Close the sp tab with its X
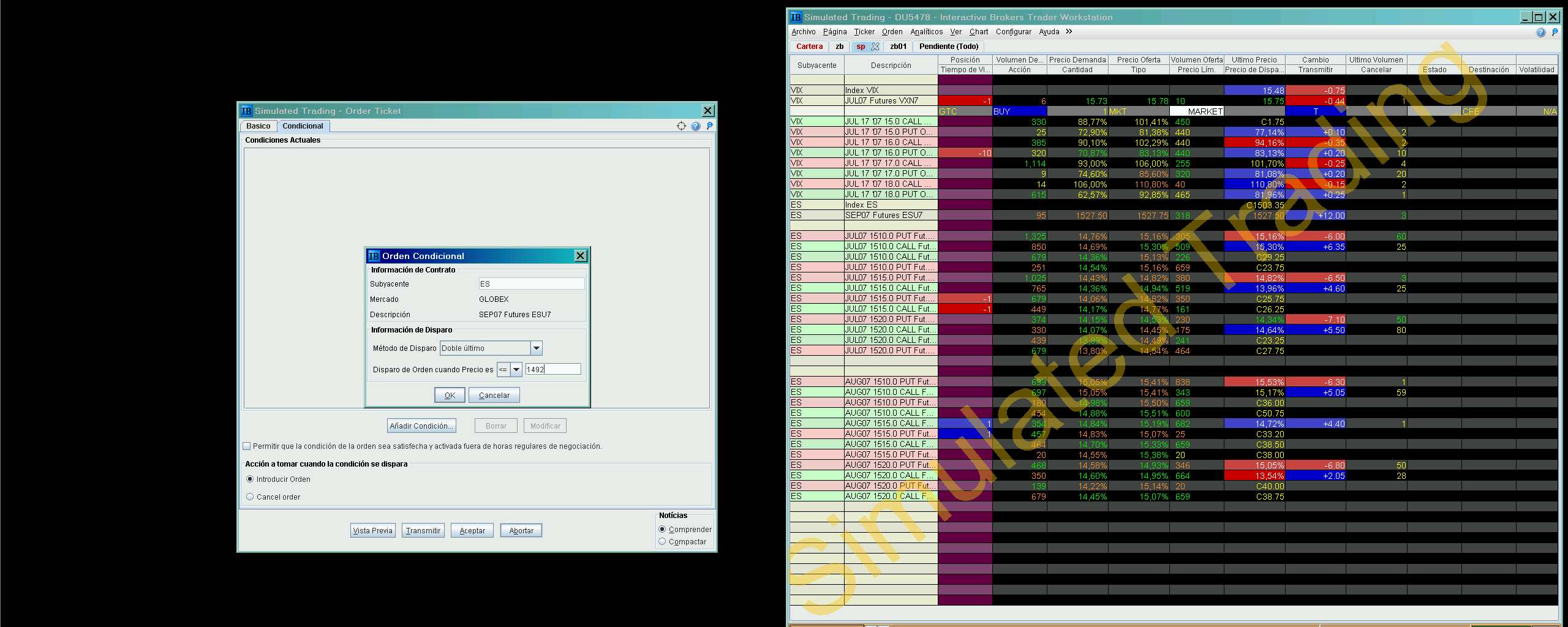The width and height of the screenshot is (1568, 627). [875, 47]
